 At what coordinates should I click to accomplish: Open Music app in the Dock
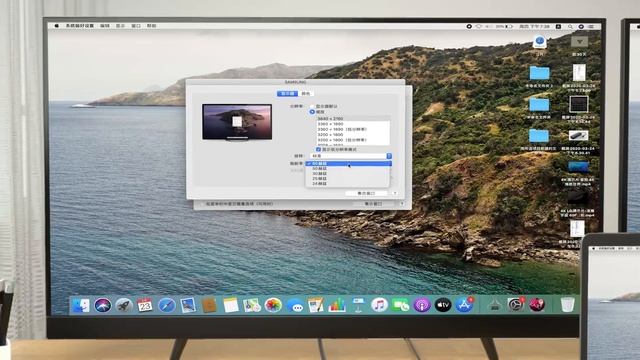click(379, 305)
